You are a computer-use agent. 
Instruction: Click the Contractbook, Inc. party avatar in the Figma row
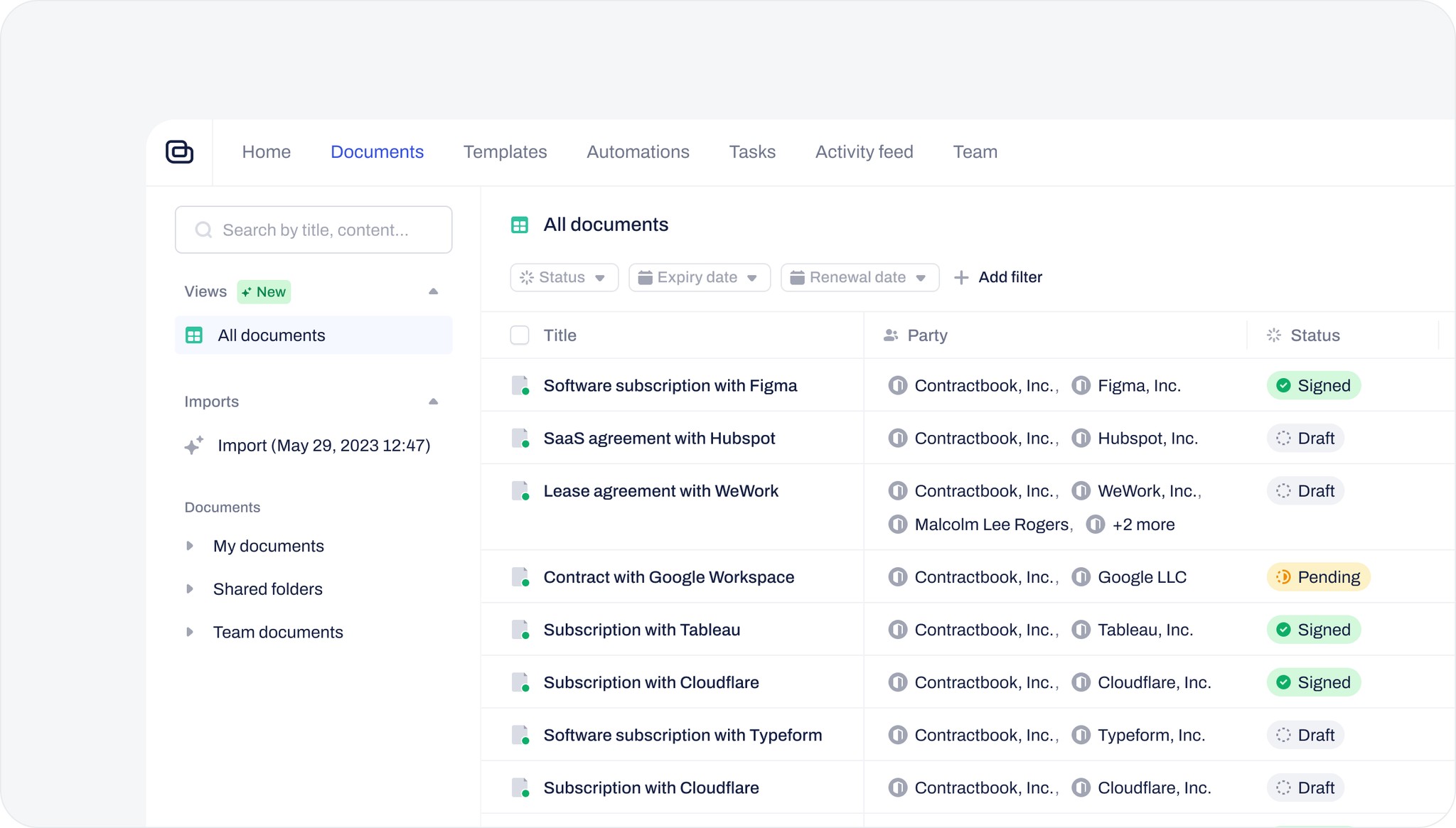[898, 385]
